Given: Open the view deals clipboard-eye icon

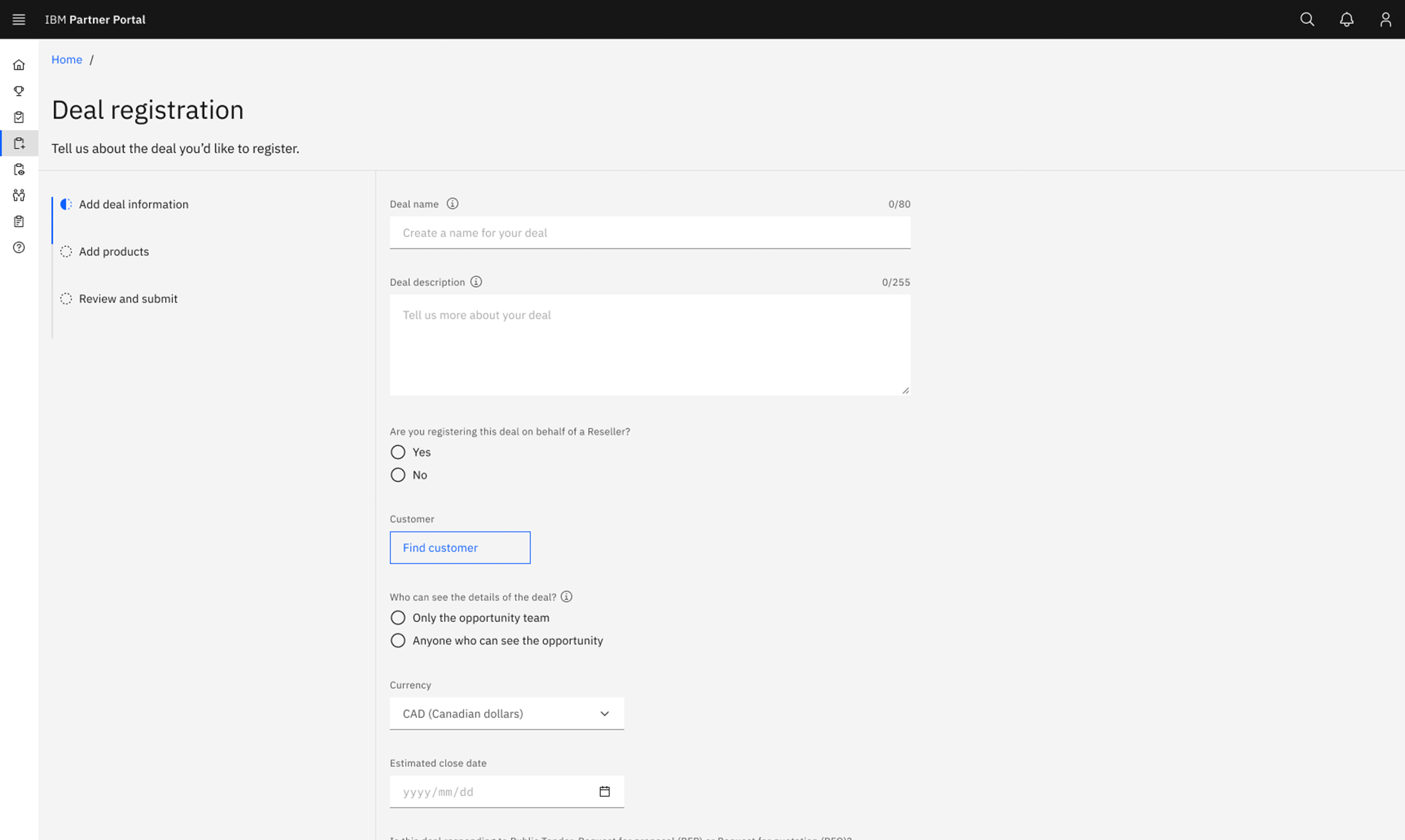Looking at the screenshot, I should [x=18, y=169].
